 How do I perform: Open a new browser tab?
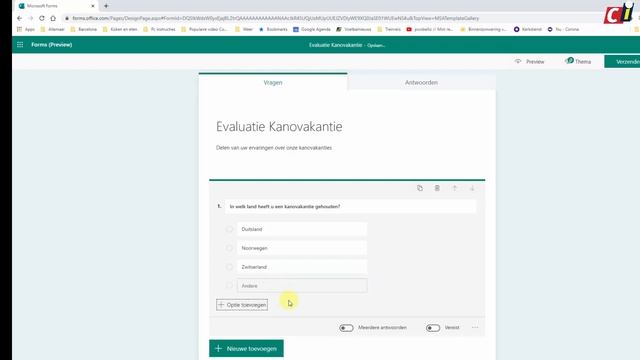pyautogui.click(x=106, y=6)
